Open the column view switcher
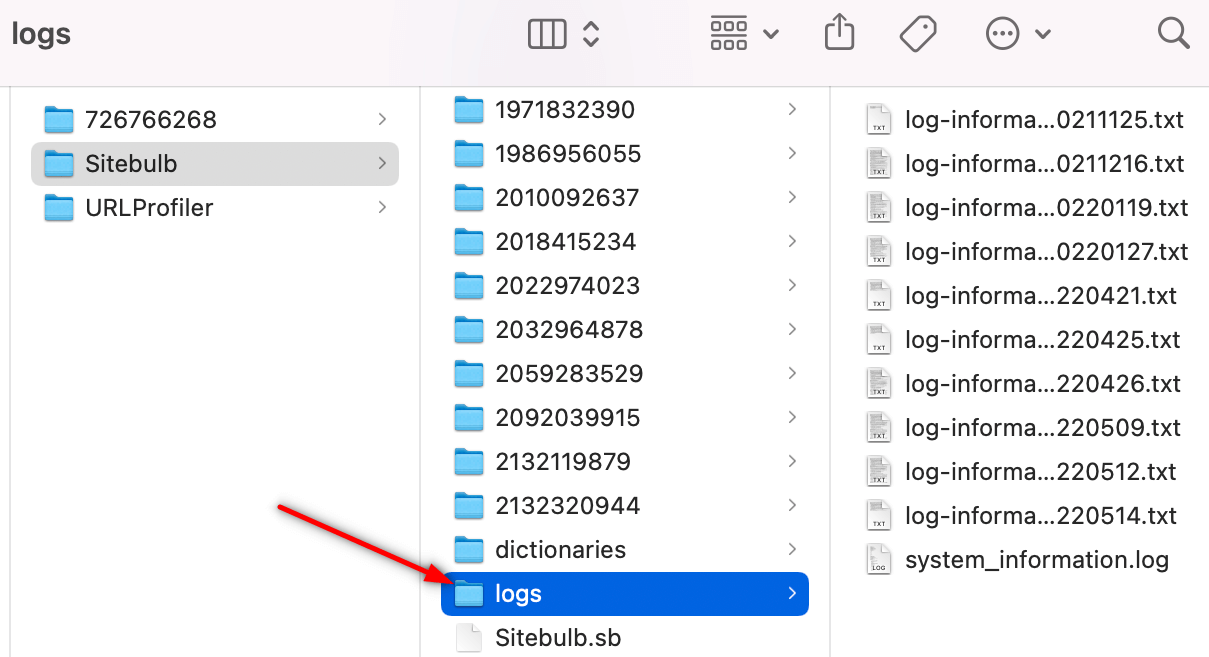This screenshot has height=657, width=1209. coord(547,35)
